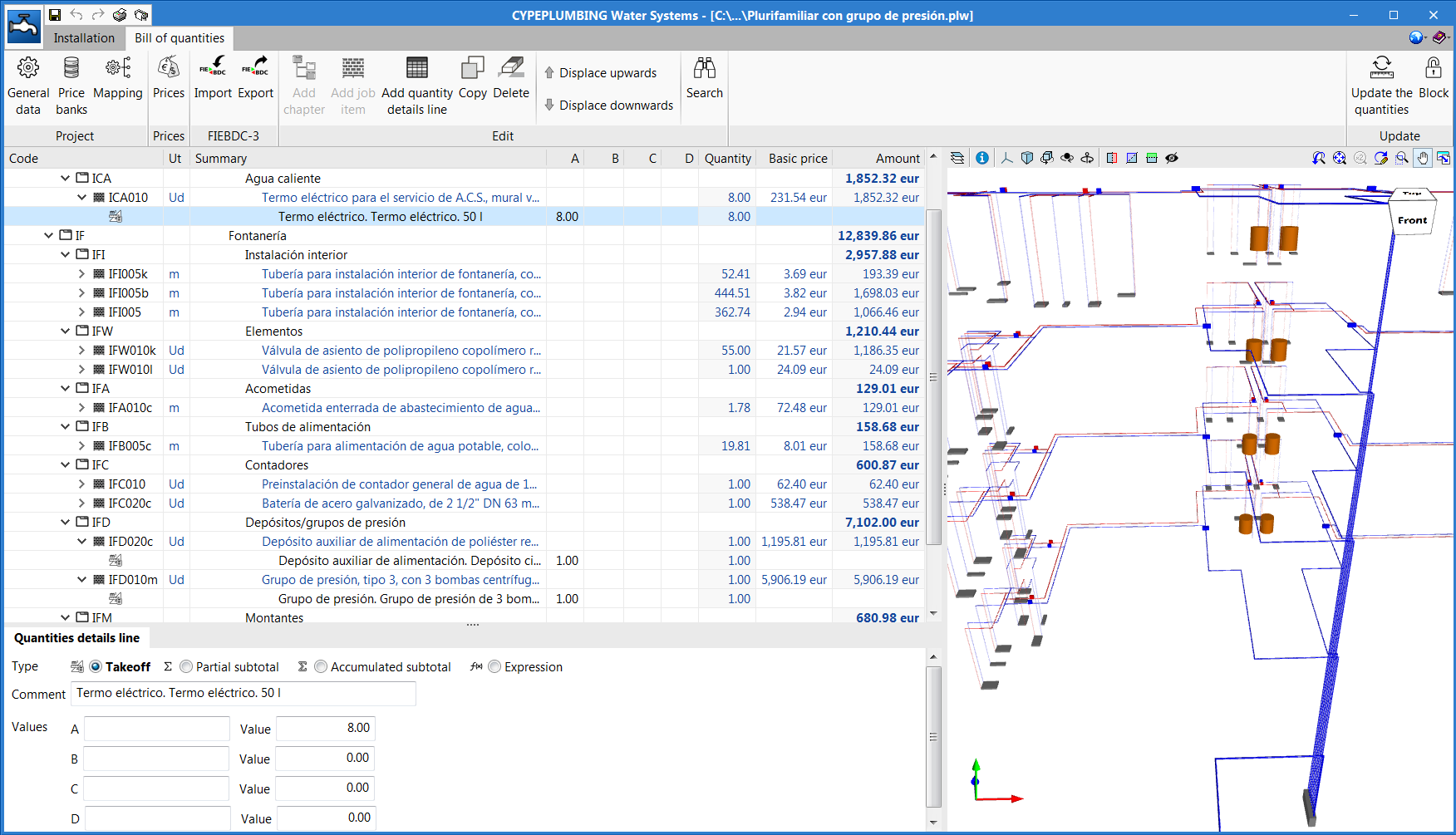1456x835 pixels.
Task: Click the Add quantity details line button
Action: [416, 83]
